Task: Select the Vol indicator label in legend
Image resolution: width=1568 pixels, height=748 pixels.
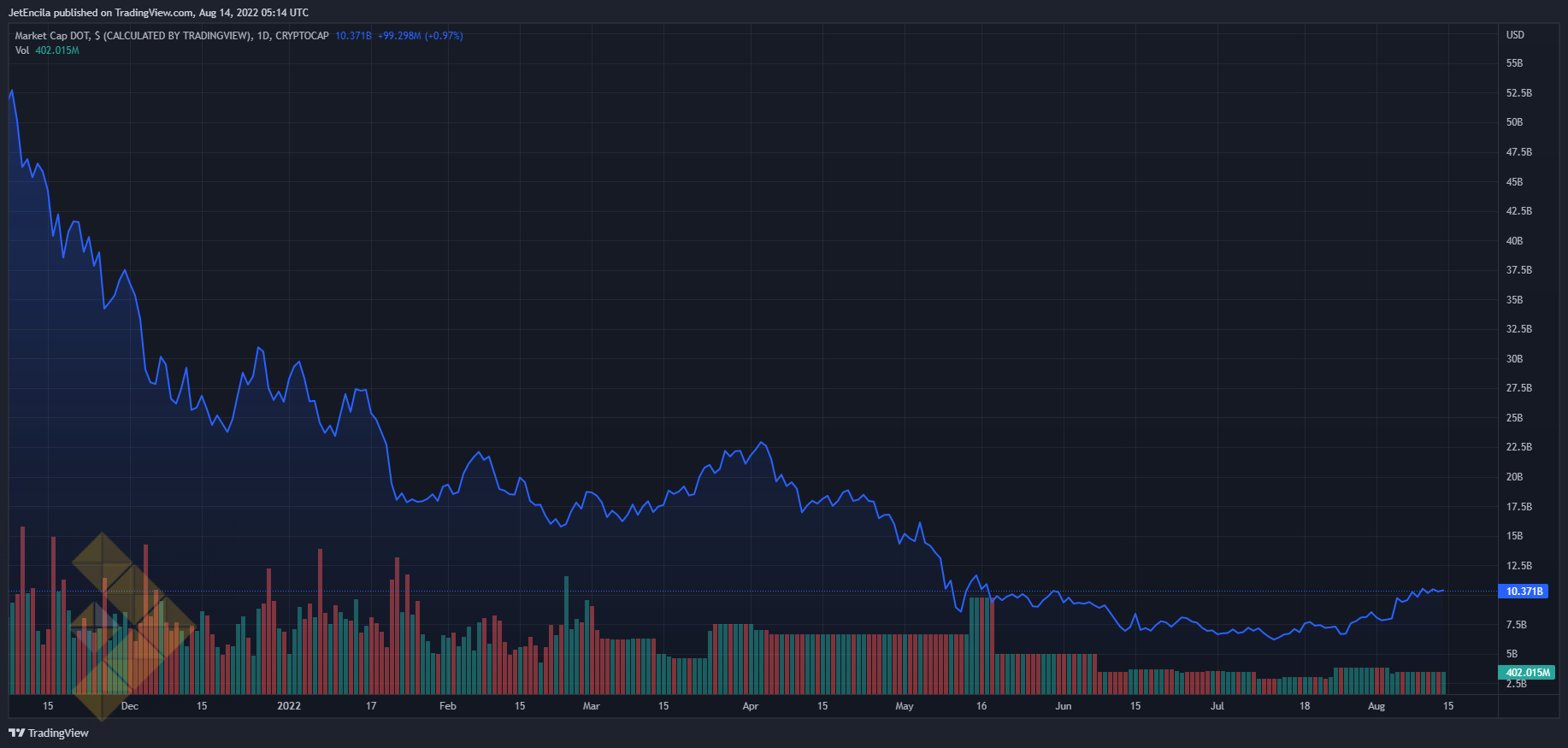Action: coord(22,50)
